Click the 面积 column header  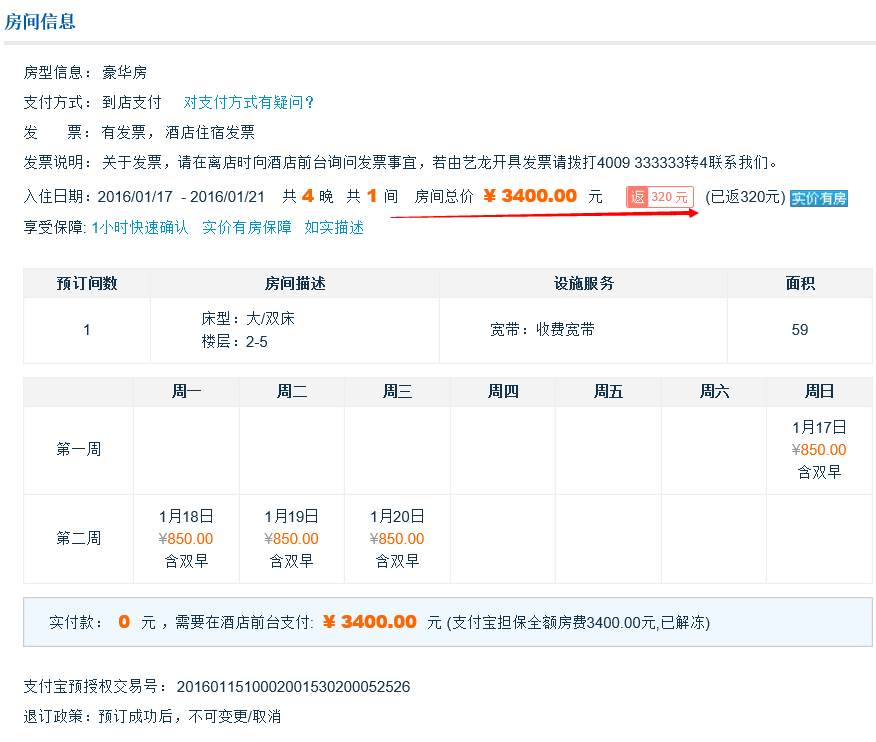800,283
